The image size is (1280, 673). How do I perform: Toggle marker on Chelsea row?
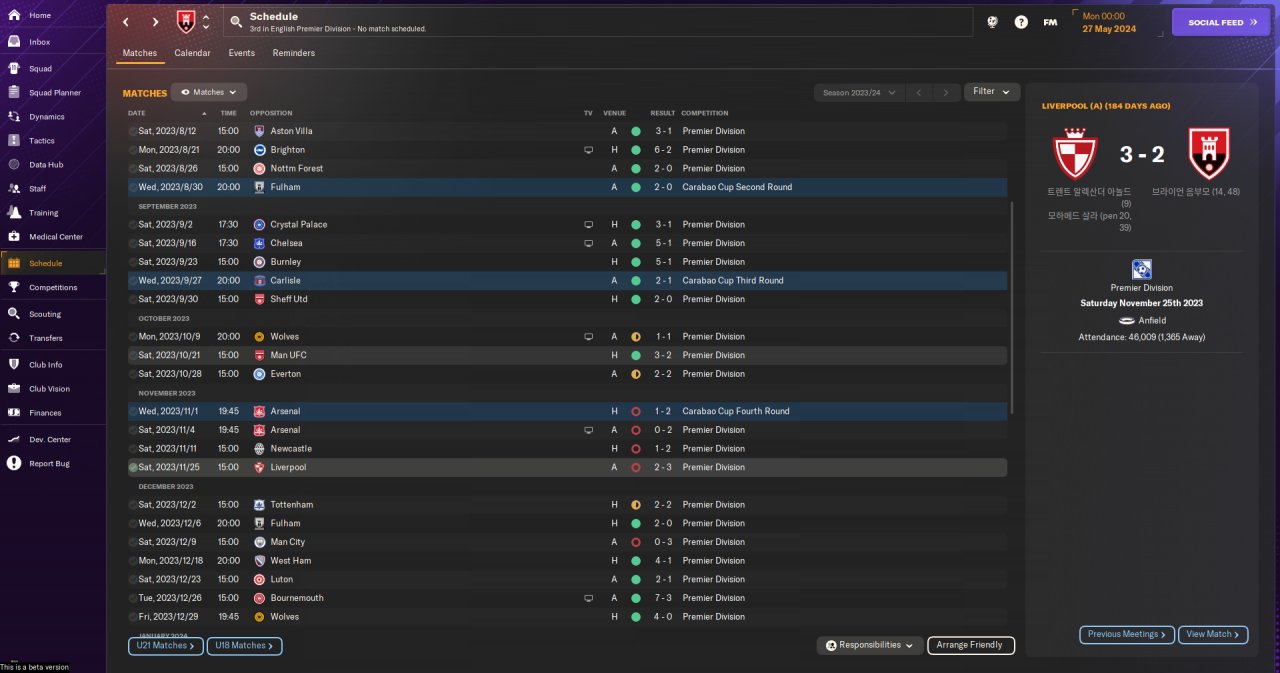point(133,243)
